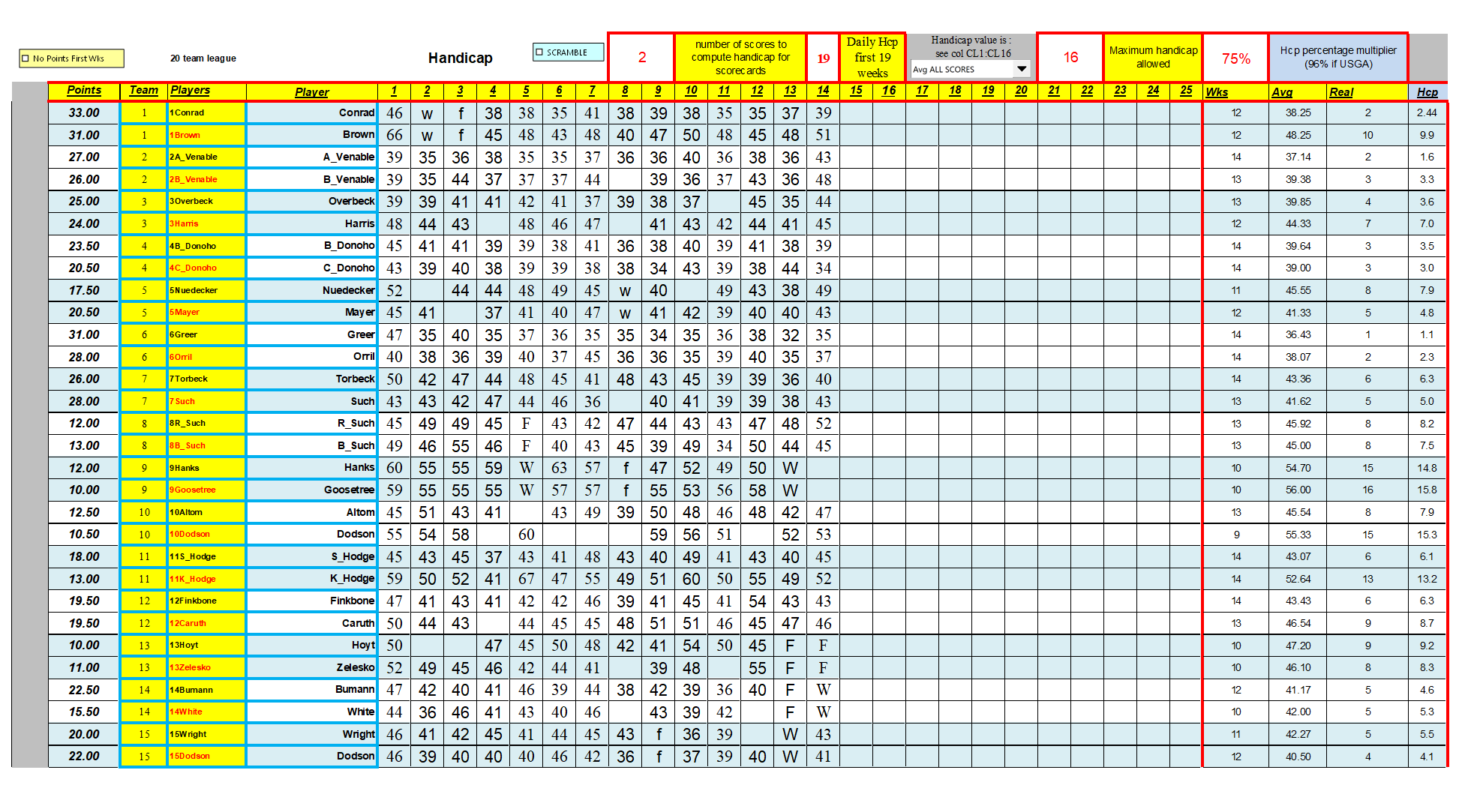Click the Handicap title text

pos(461,58)
